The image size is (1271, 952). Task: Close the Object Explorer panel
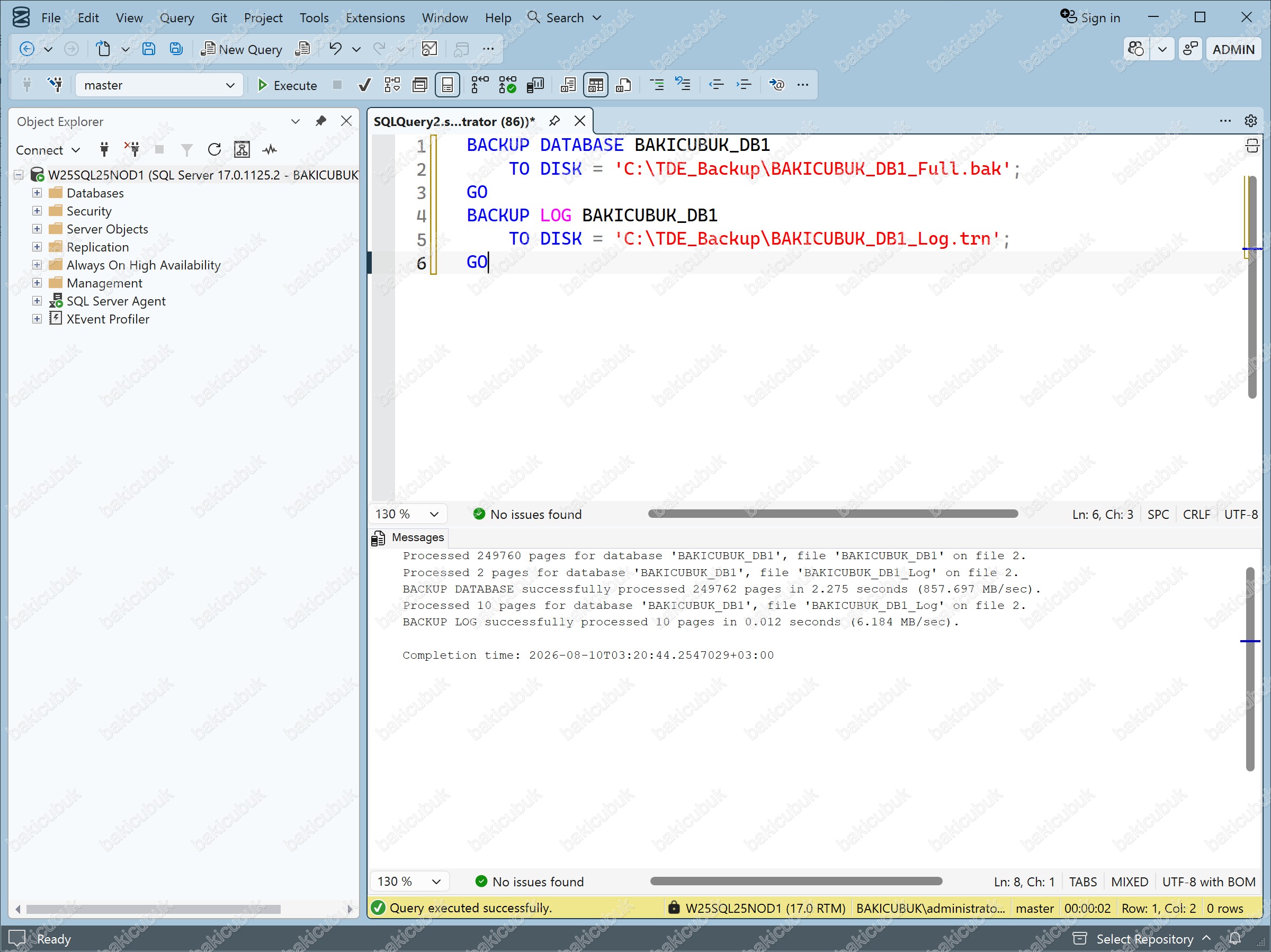tap(346, 121)
